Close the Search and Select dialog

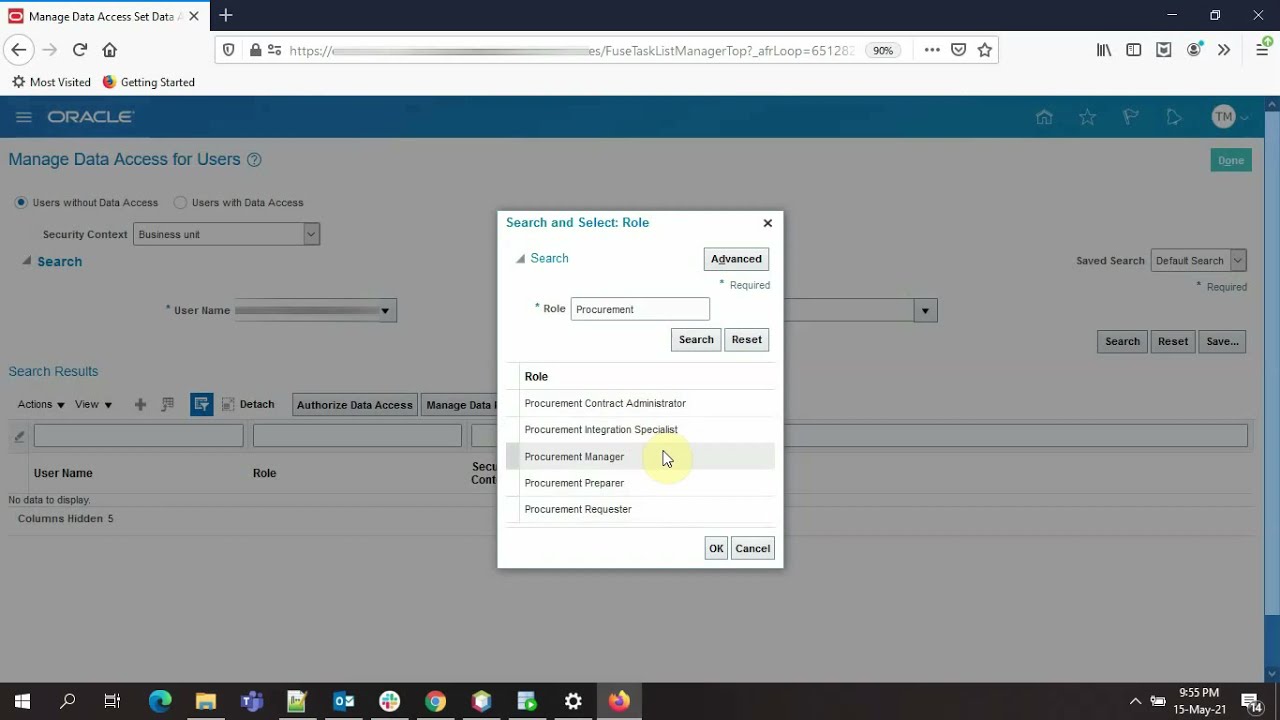(767, 223)
